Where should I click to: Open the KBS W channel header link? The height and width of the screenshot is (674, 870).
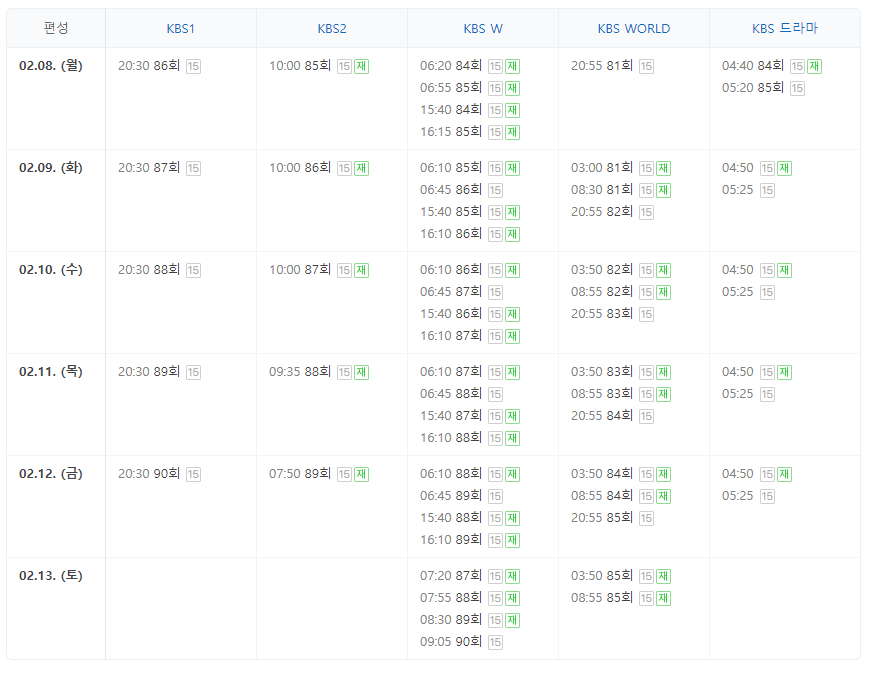[x=483, y=29]
